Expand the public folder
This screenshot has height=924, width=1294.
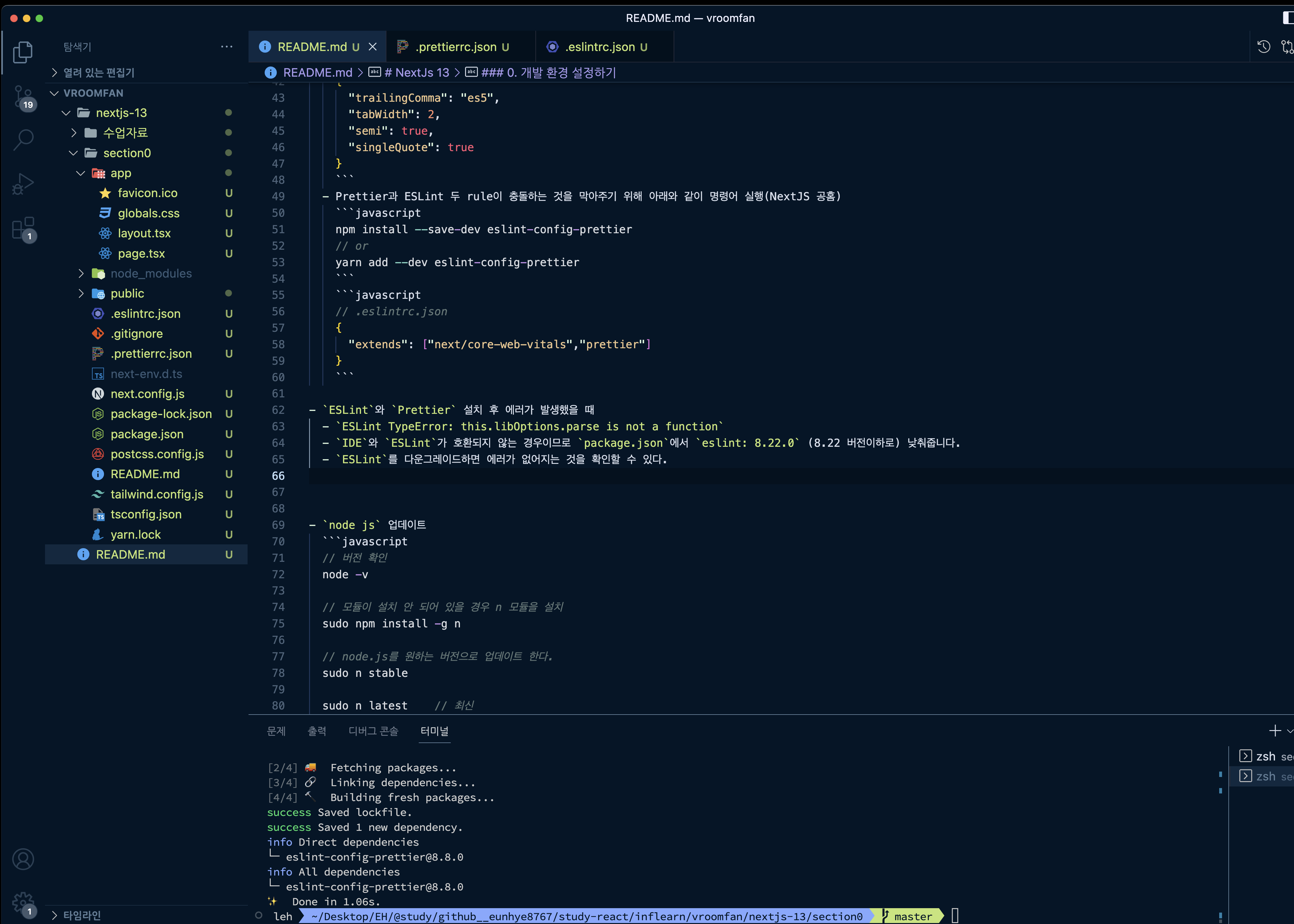tap(127, 294)
